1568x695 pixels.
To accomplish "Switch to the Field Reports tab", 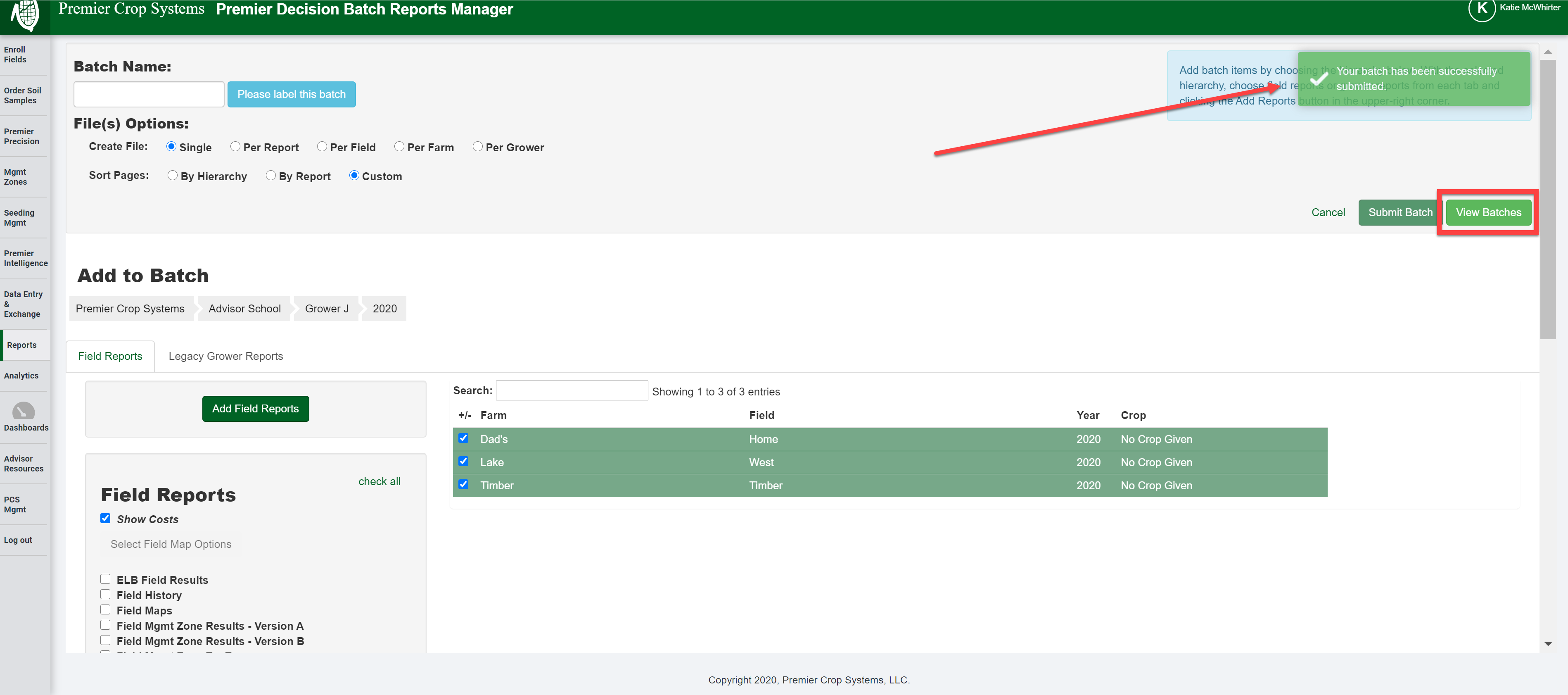I will pos(109,356).
